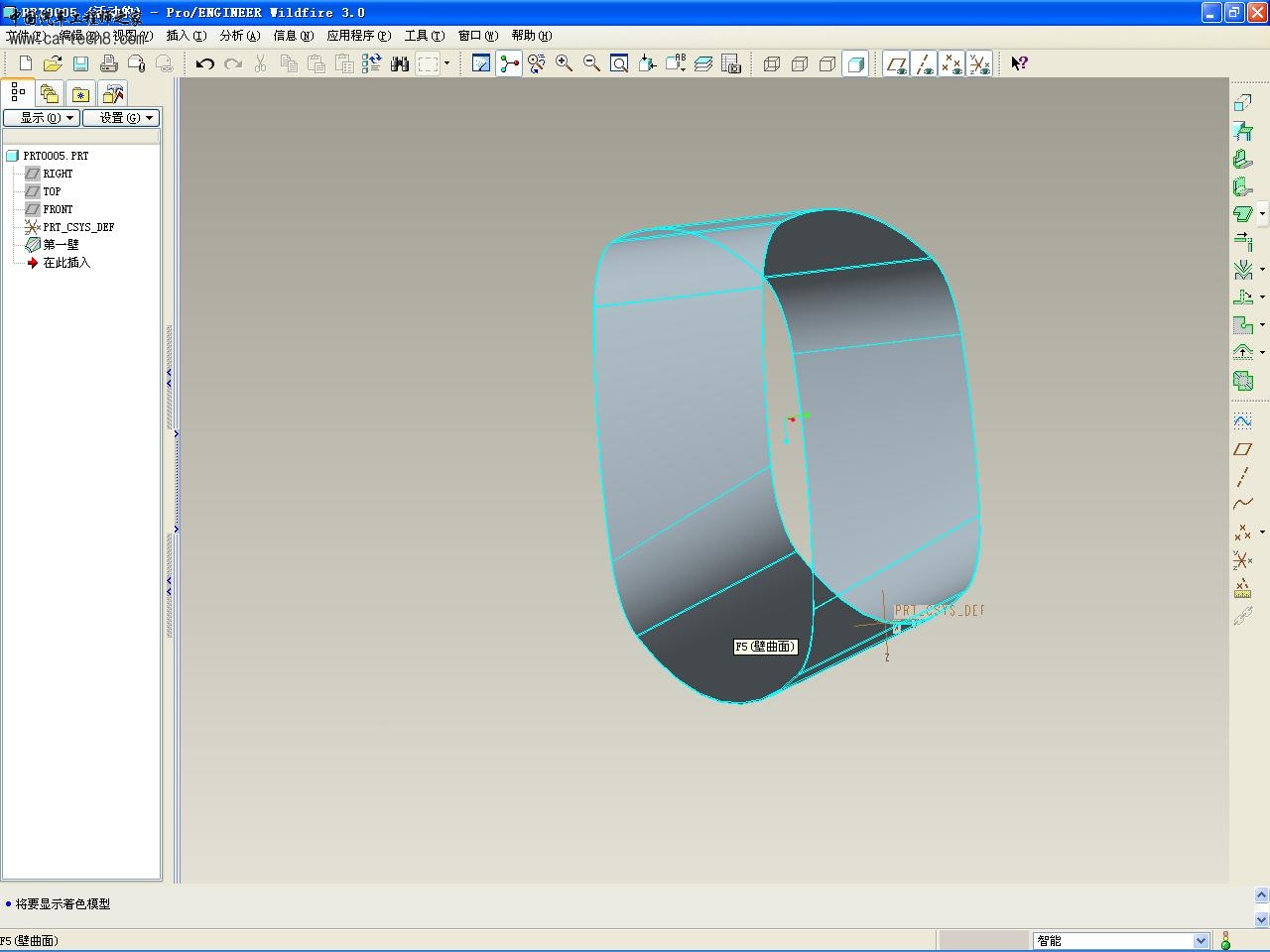Open the 帮助(H) menu
This screenshot has width=1270, height=952.
point(532,36)
